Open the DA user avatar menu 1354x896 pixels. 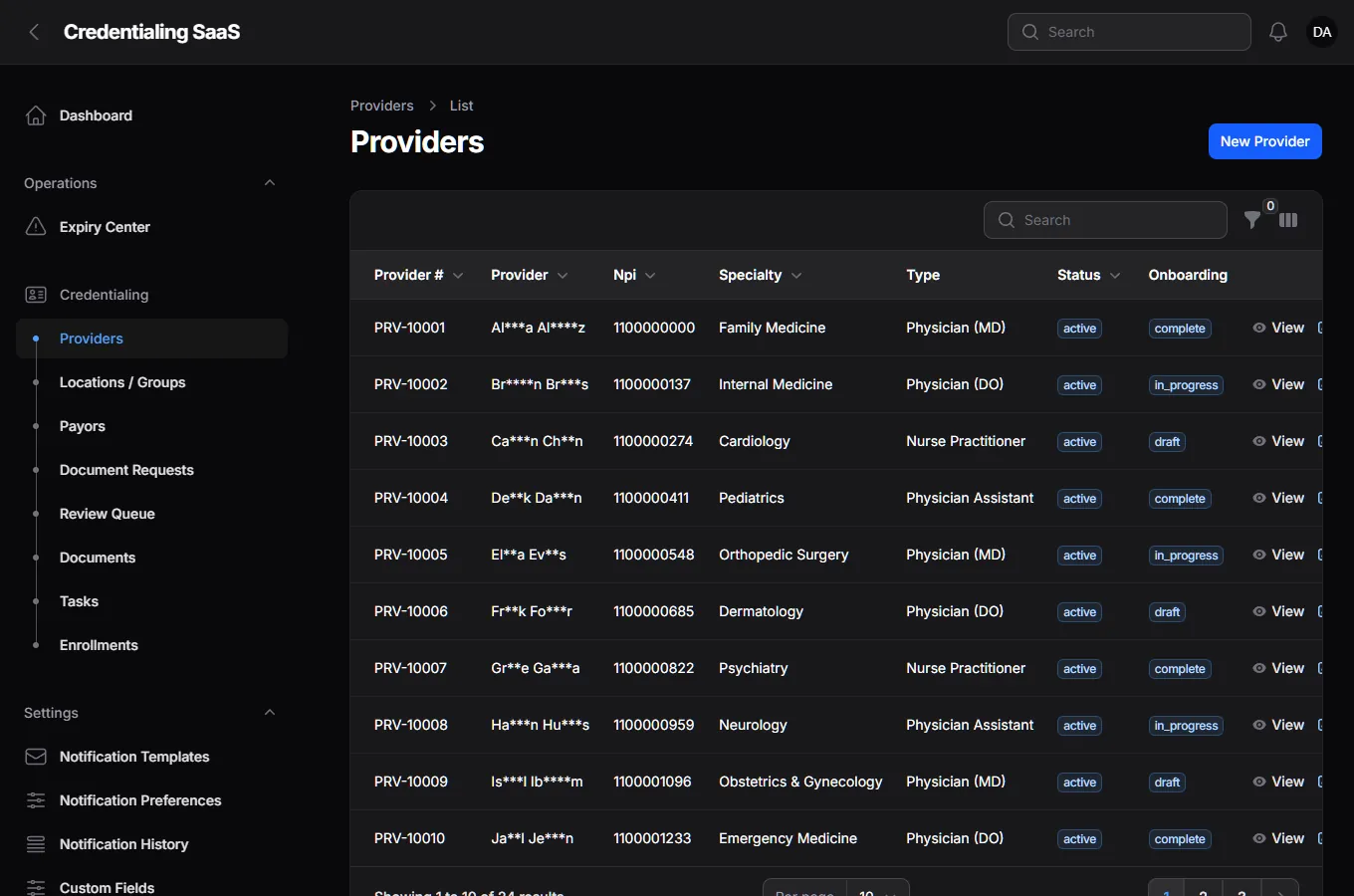pyautogui.click(x=1322, y=32)
